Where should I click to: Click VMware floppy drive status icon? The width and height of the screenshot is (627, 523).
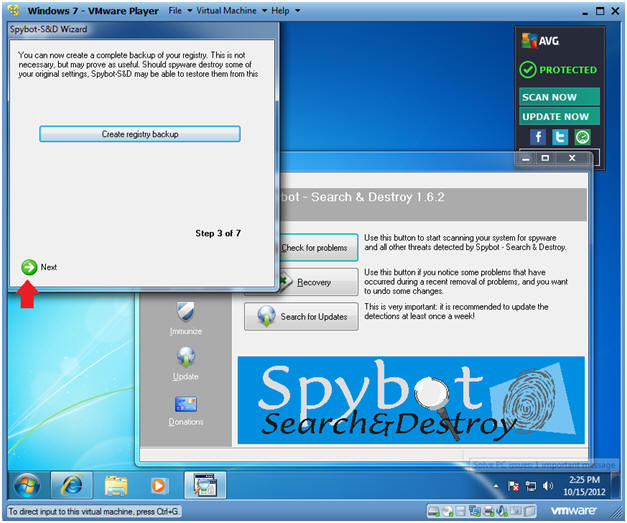[x=460, y=511]
